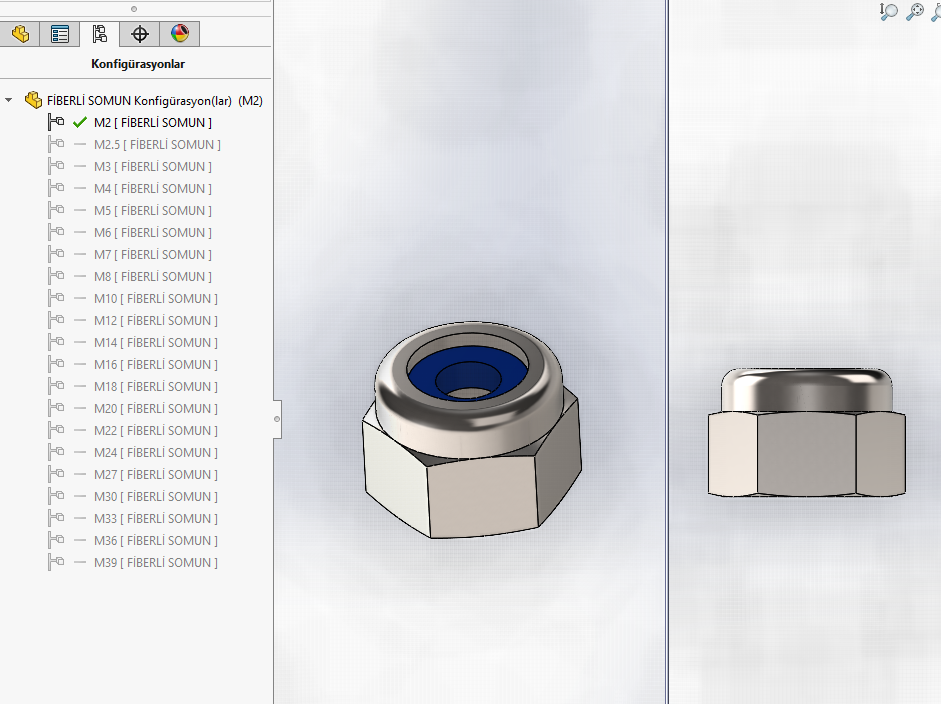
Task: Click the part icon beside FİBERLİ SOMUN Konfigürasyon(lar)
Action: tap(33, 100)
